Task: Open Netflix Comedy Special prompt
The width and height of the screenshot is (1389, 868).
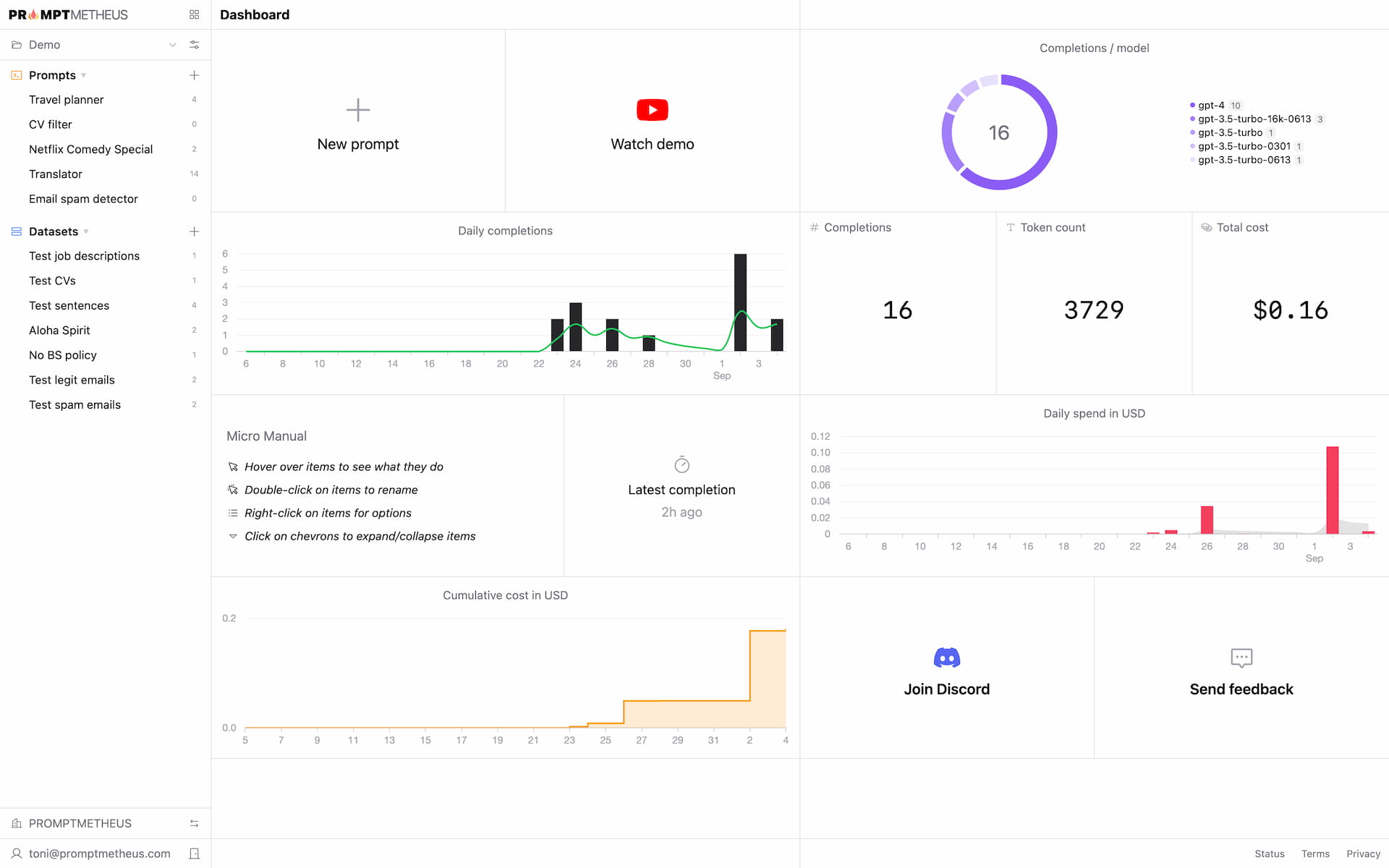Action: click(90, 148)
